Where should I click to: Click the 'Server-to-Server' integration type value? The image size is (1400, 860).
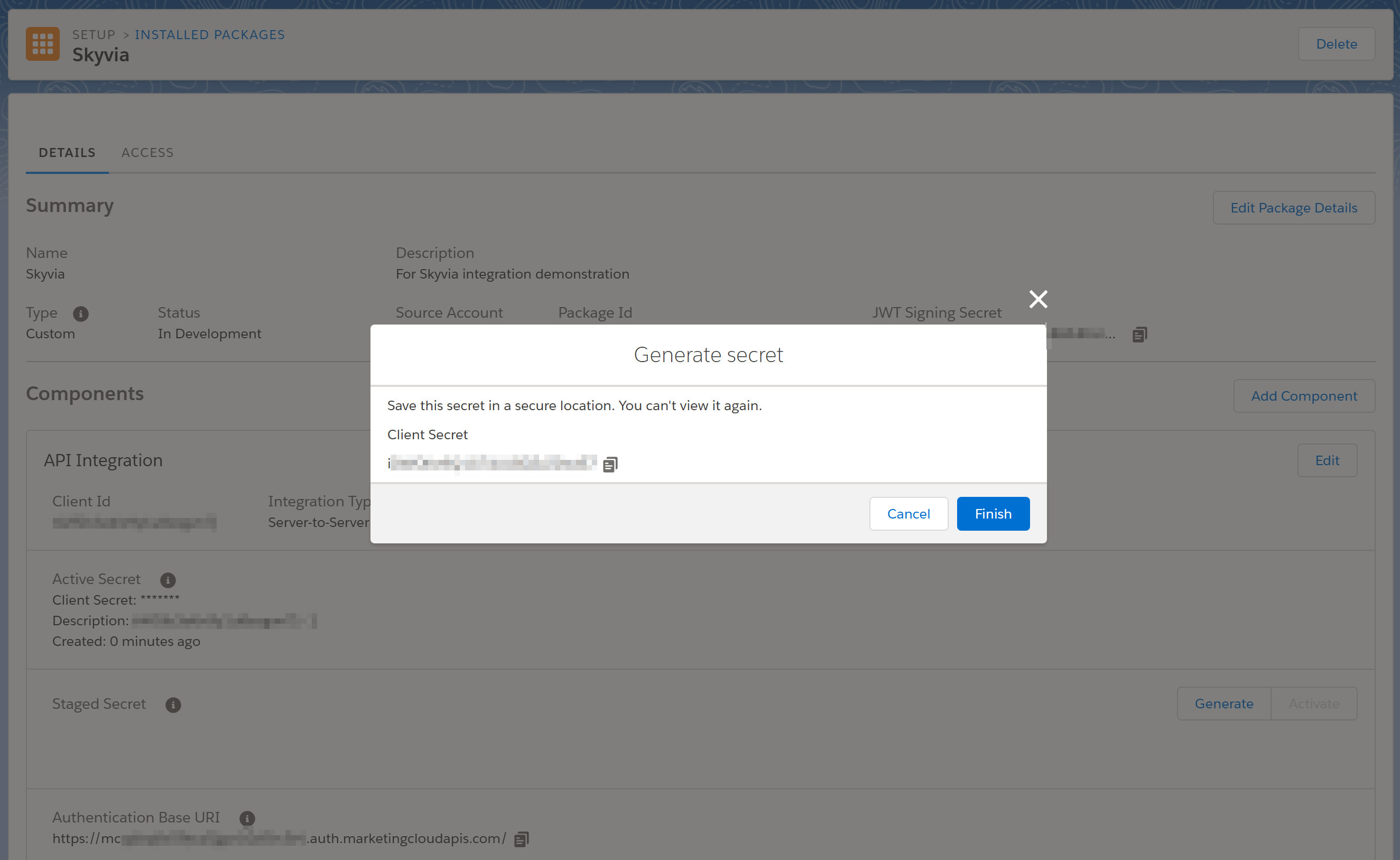pyautogui.click(x=319, y=522)
